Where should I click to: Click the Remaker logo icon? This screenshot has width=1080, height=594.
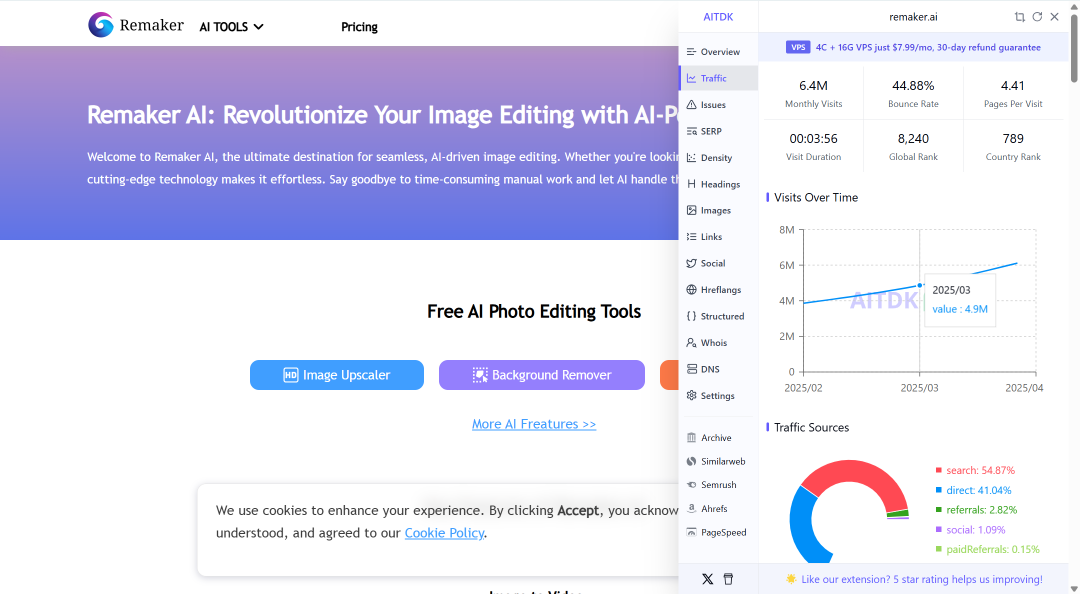pos(101,25)
